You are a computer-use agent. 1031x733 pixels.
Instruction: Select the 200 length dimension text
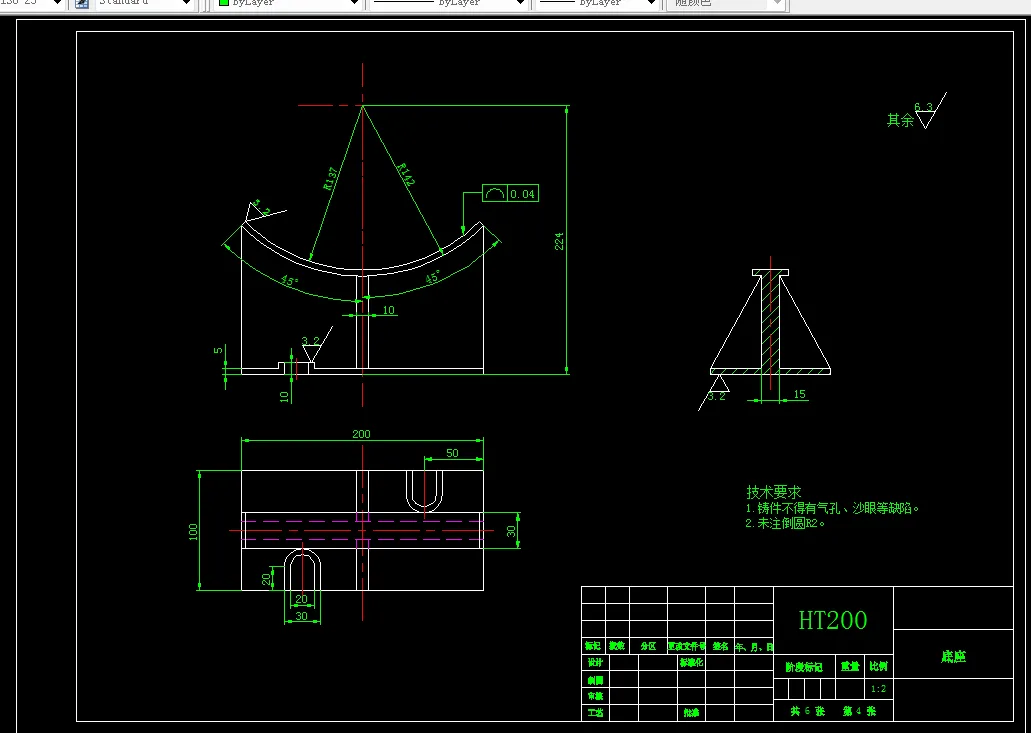pos(361,434)
